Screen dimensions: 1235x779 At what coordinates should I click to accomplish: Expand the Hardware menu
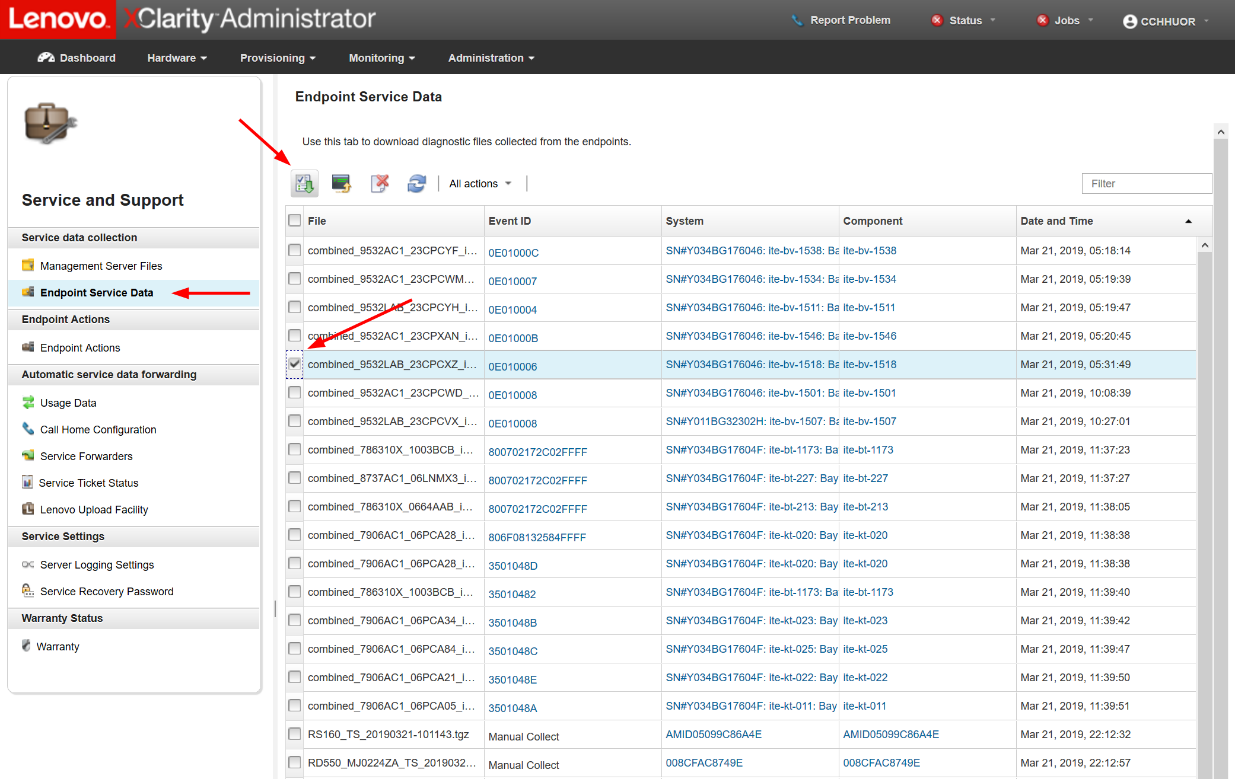pyautogui.click(x=177, y=58)
